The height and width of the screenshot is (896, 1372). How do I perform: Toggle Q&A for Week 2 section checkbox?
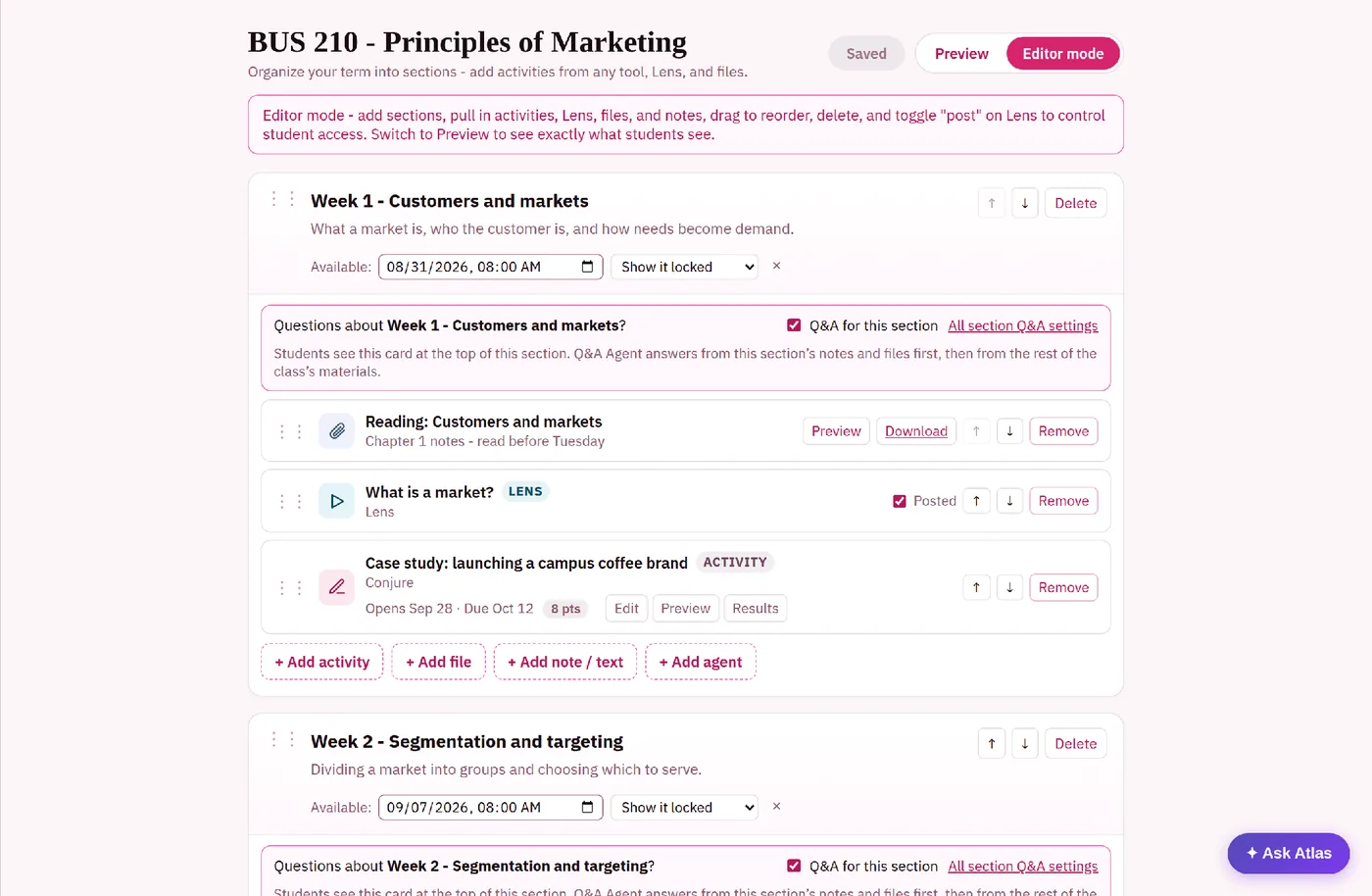[794, 866]
